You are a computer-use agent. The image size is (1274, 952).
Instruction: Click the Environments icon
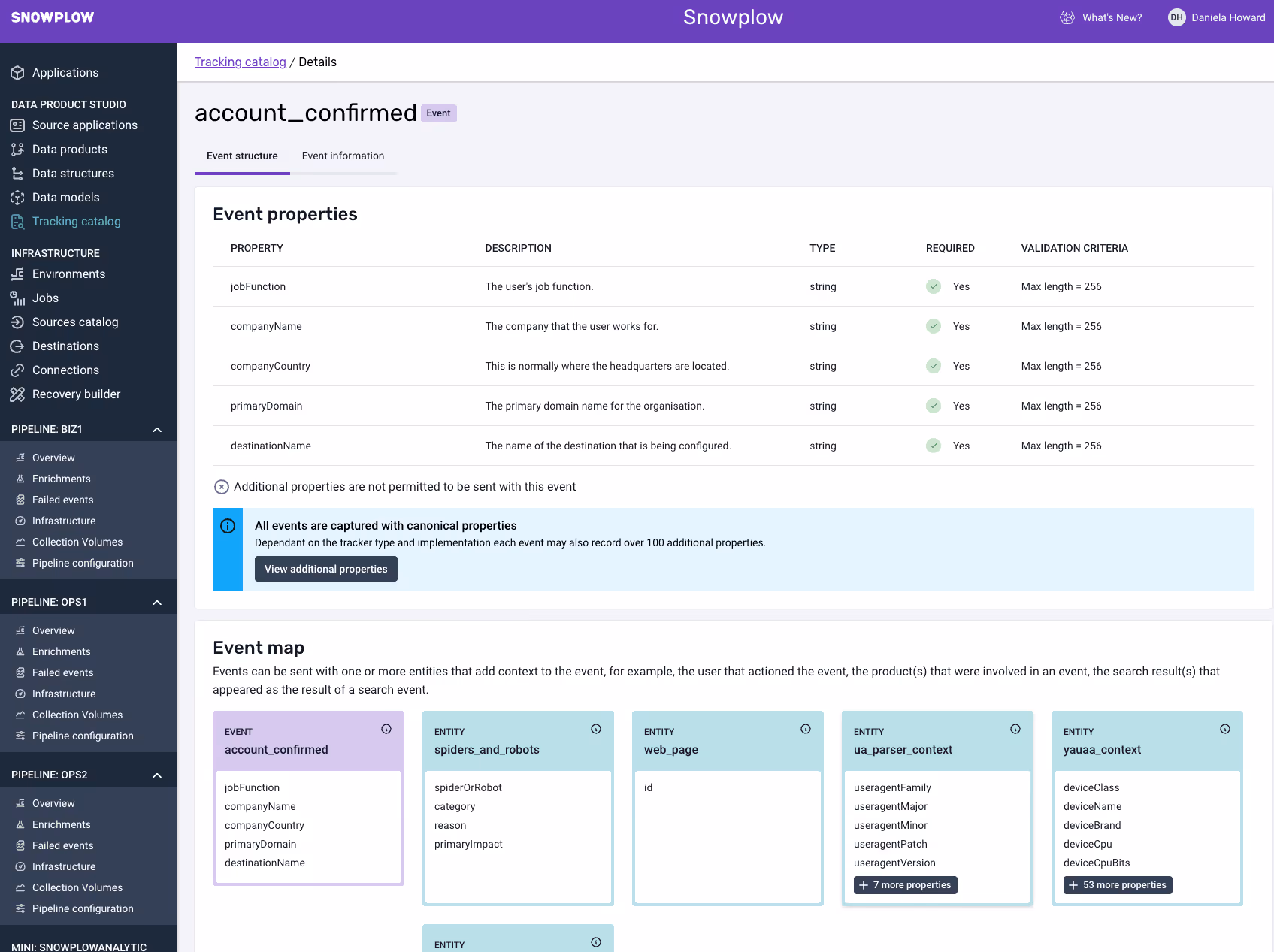click(17, 274)
